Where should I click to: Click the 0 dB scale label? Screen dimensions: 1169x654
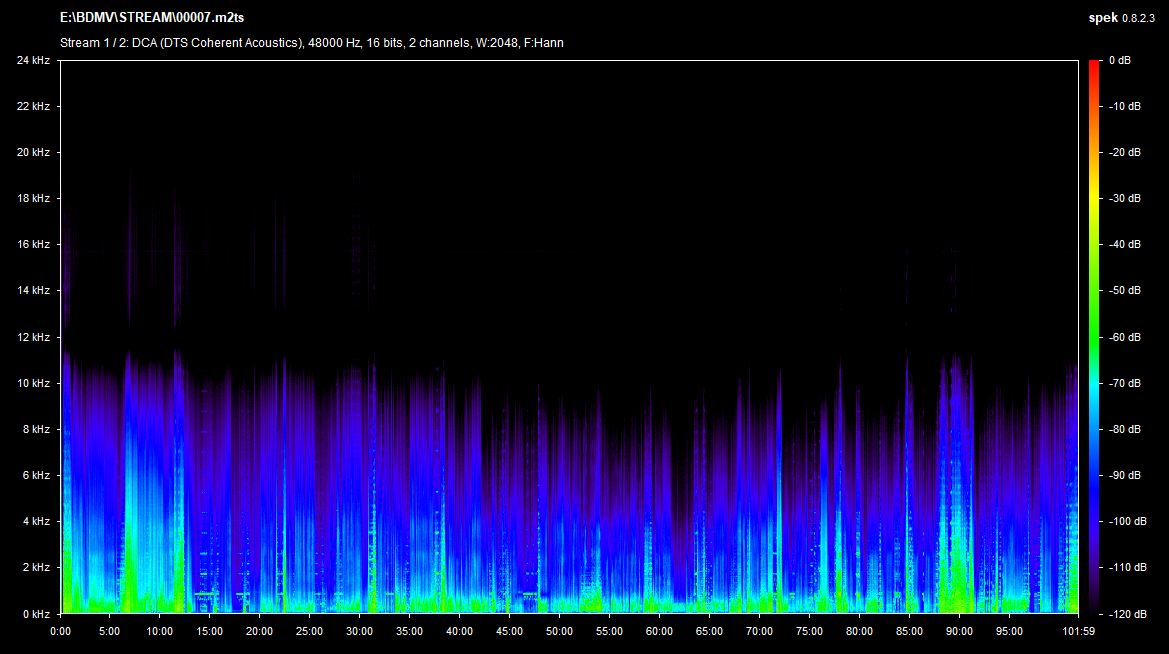pos(1120,61)
